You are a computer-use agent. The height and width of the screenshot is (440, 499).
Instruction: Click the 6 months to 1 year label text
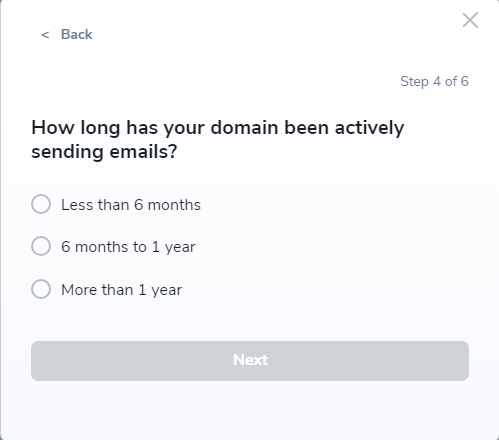click(128, 247)
